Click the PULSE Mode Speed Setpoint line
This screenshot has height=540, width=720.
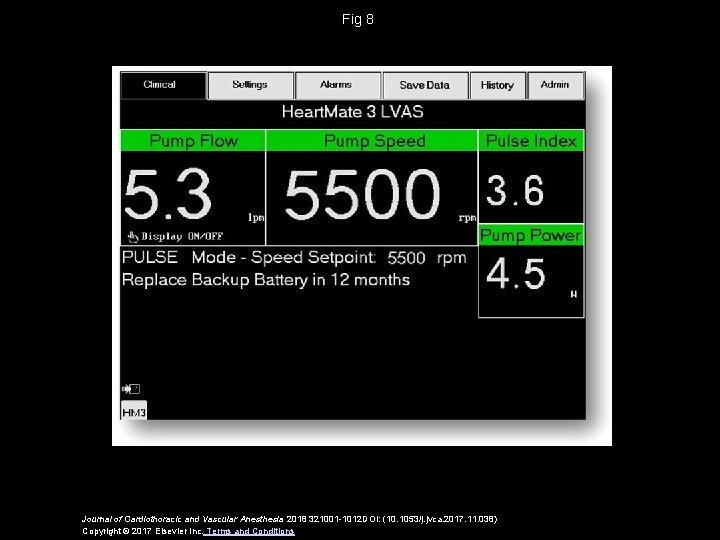click(x=294, y=258)
